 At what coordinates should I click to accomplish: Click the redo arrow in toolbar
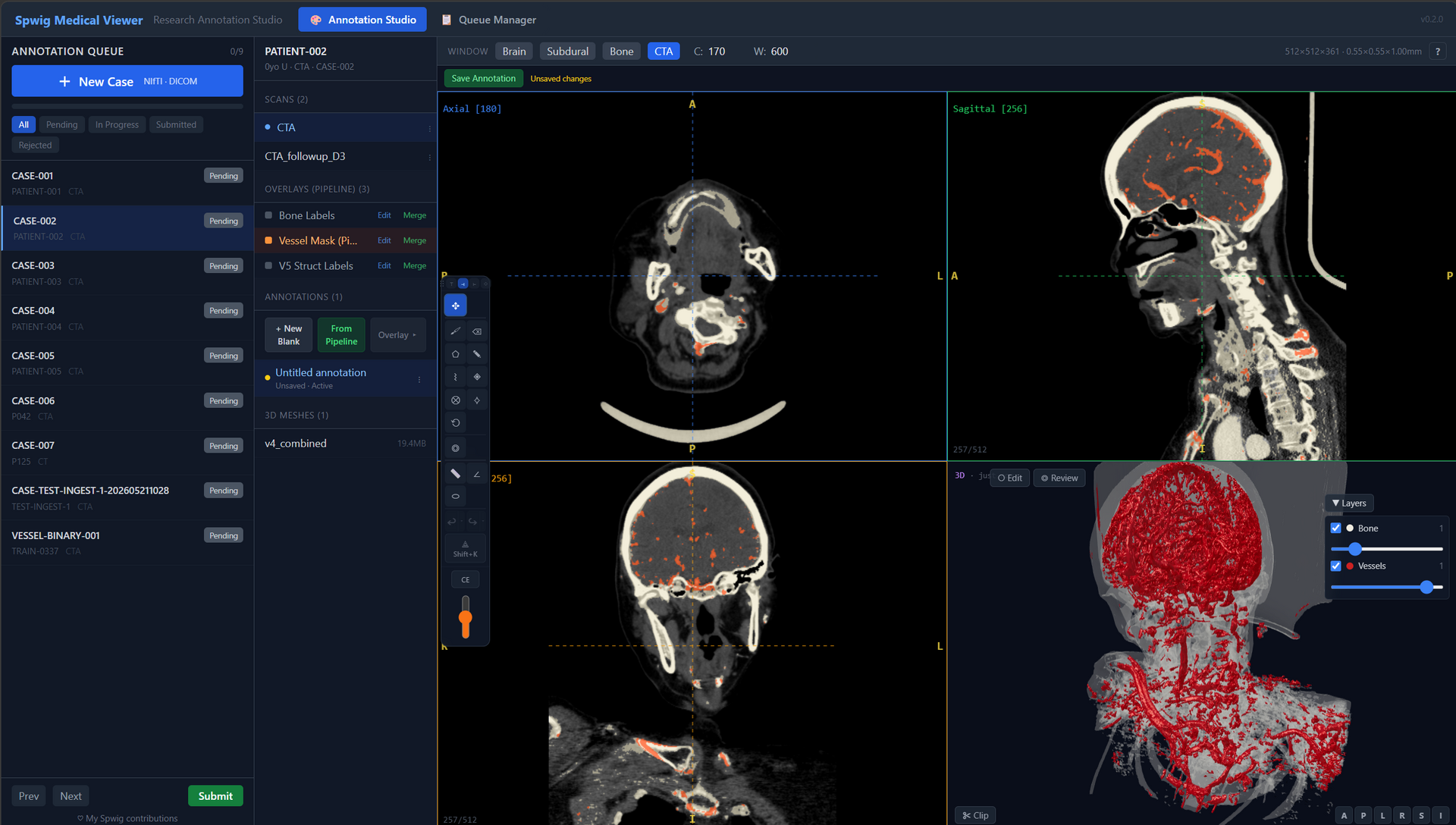point(472,522)
